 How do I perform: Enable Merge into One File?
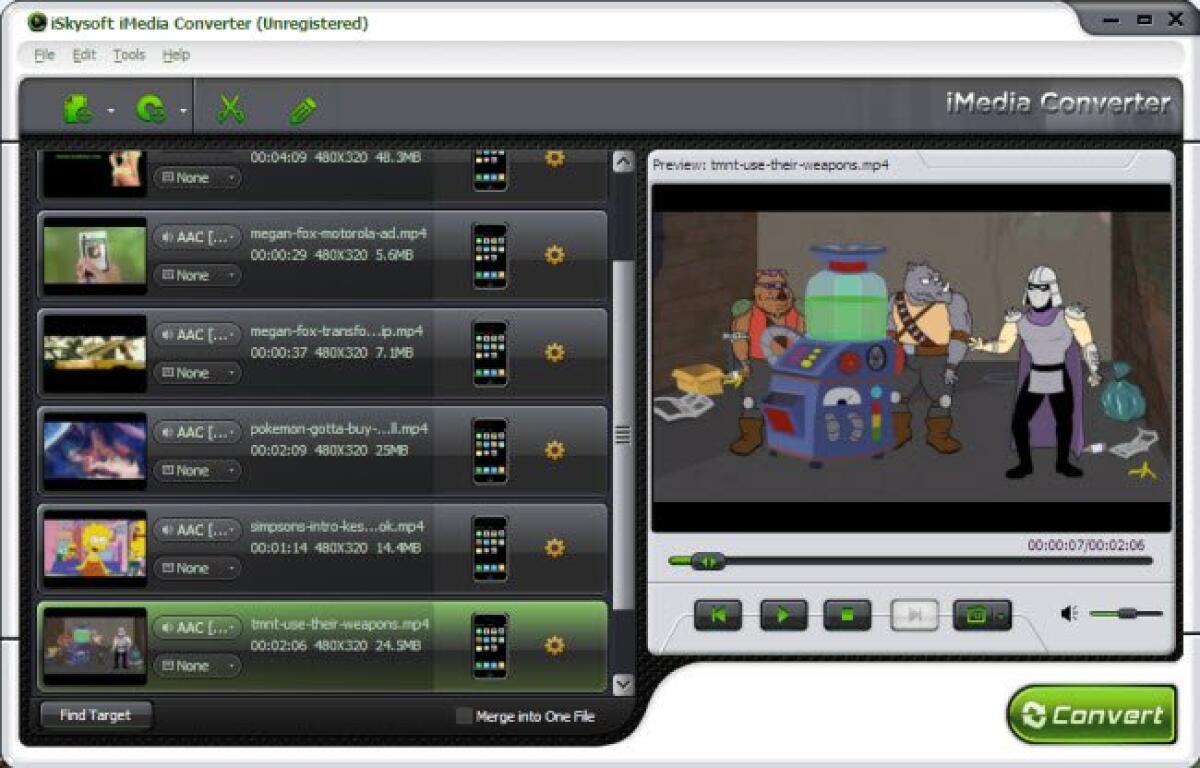click(x=464, y=716)
